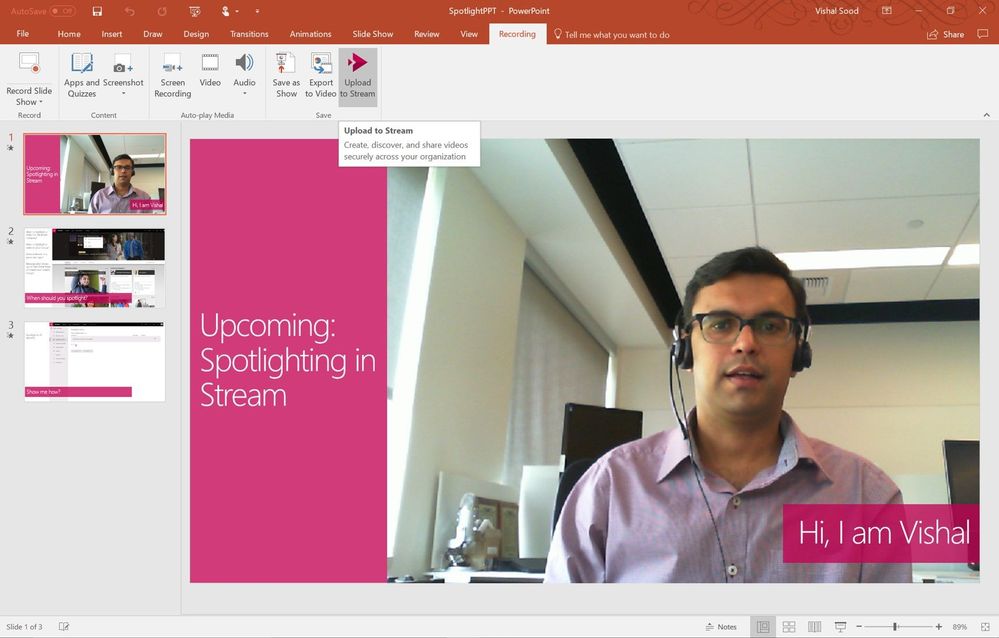Zoom in with the plus button

939,627
